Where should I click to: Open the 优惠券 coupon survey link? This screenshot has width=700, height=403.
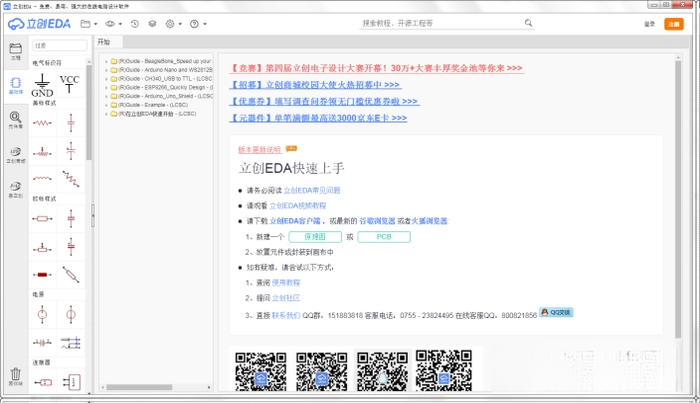(324, 102)
